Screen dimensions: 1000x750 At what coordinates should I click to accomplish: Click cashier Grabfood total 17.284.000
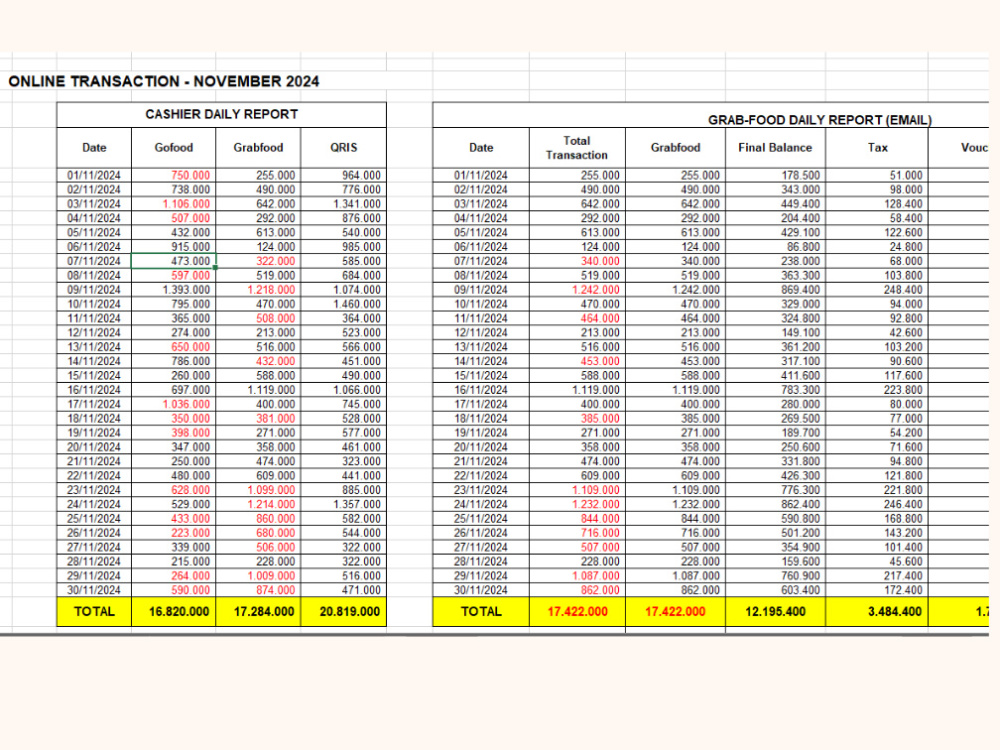pyautogui.click(x=264, y=612)
